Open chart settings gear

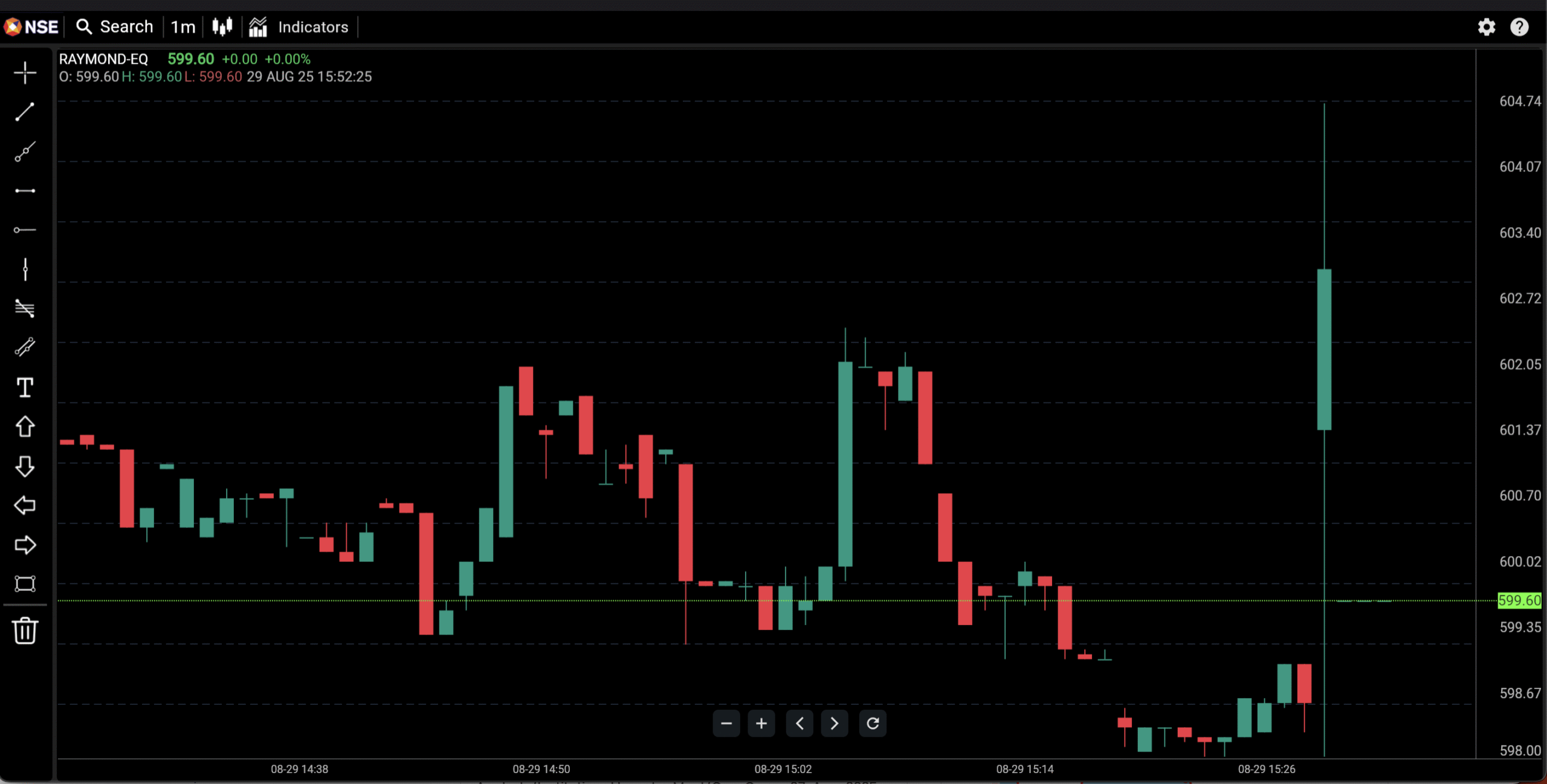1486,27
